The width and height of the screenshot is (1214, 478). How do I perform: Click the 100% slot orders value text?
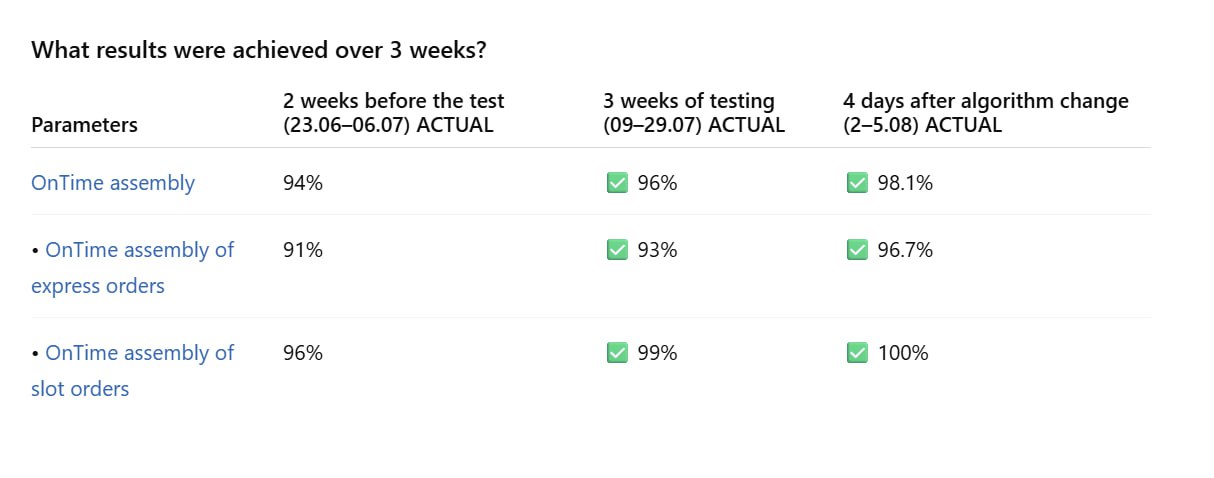tap(903, 353)
